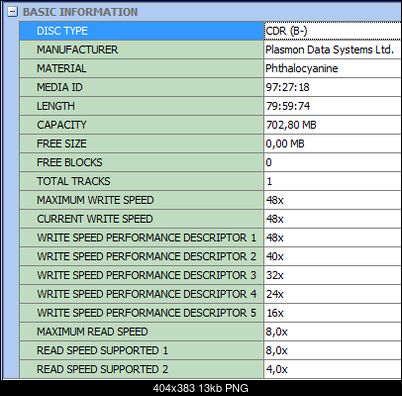Click the 40x descriptor value

coord(275,256)
